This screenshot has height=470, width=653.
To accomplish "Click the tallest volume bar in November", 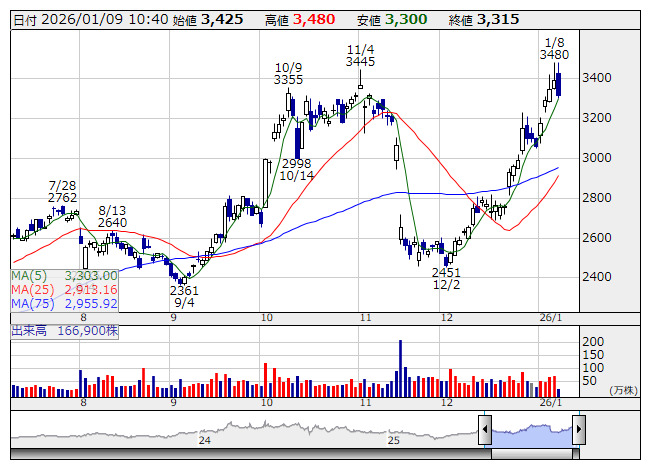I will 400,367.
